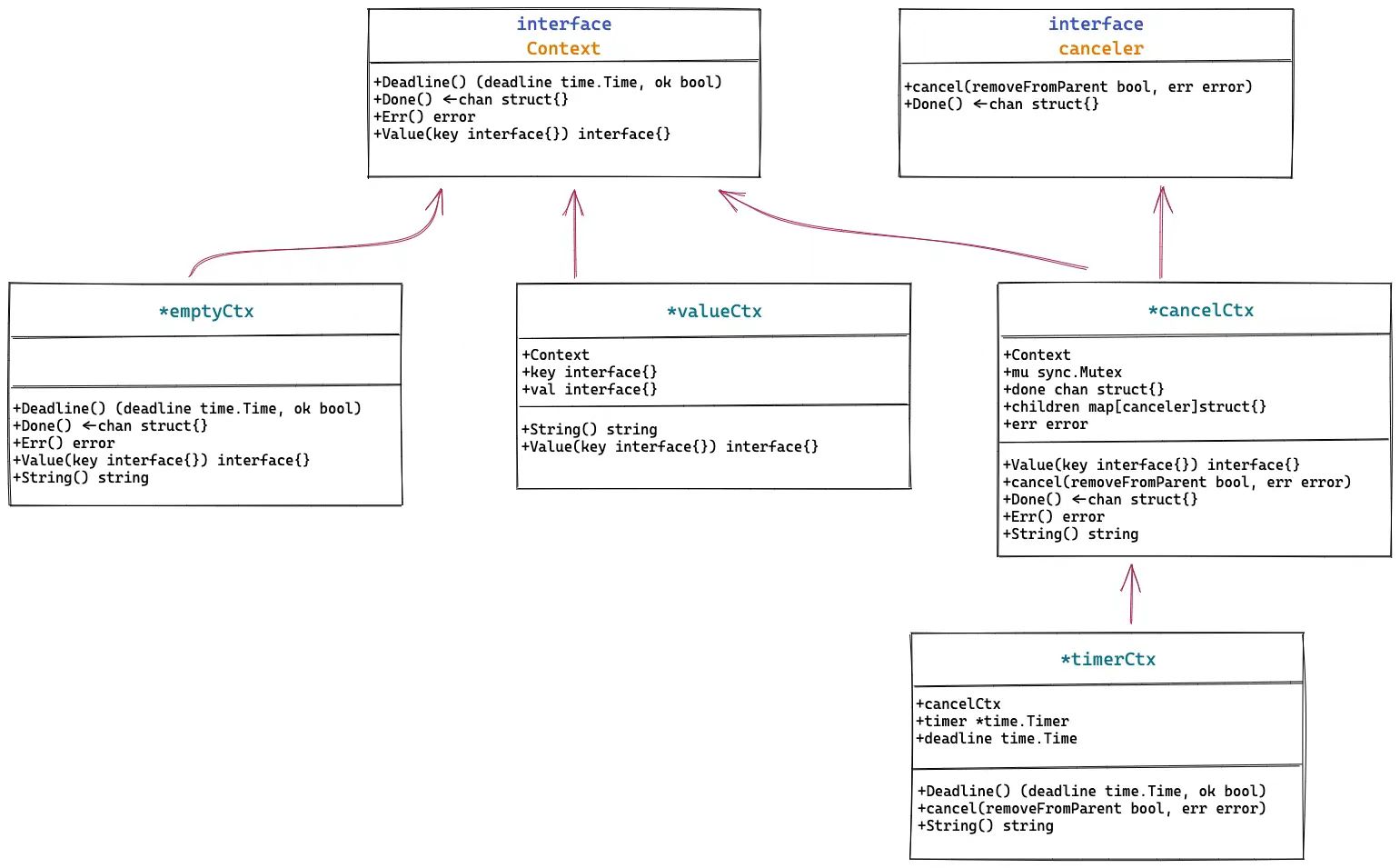Click "+cancel(removeFromParent...)" method in the *cancelCtx box
Screen dimensions: 1400x868
(x=1177, y=482)
